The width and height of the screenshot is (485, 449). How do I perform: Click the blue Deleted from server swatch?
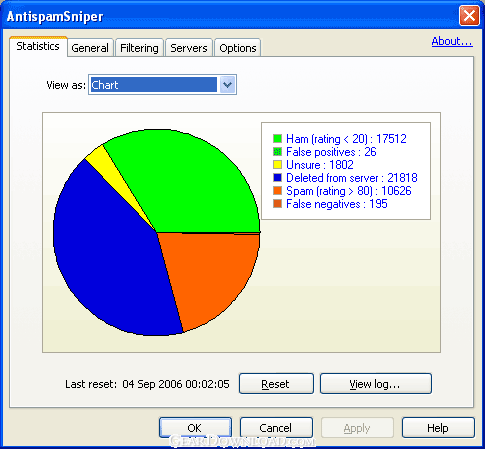[x=277, y=178]
